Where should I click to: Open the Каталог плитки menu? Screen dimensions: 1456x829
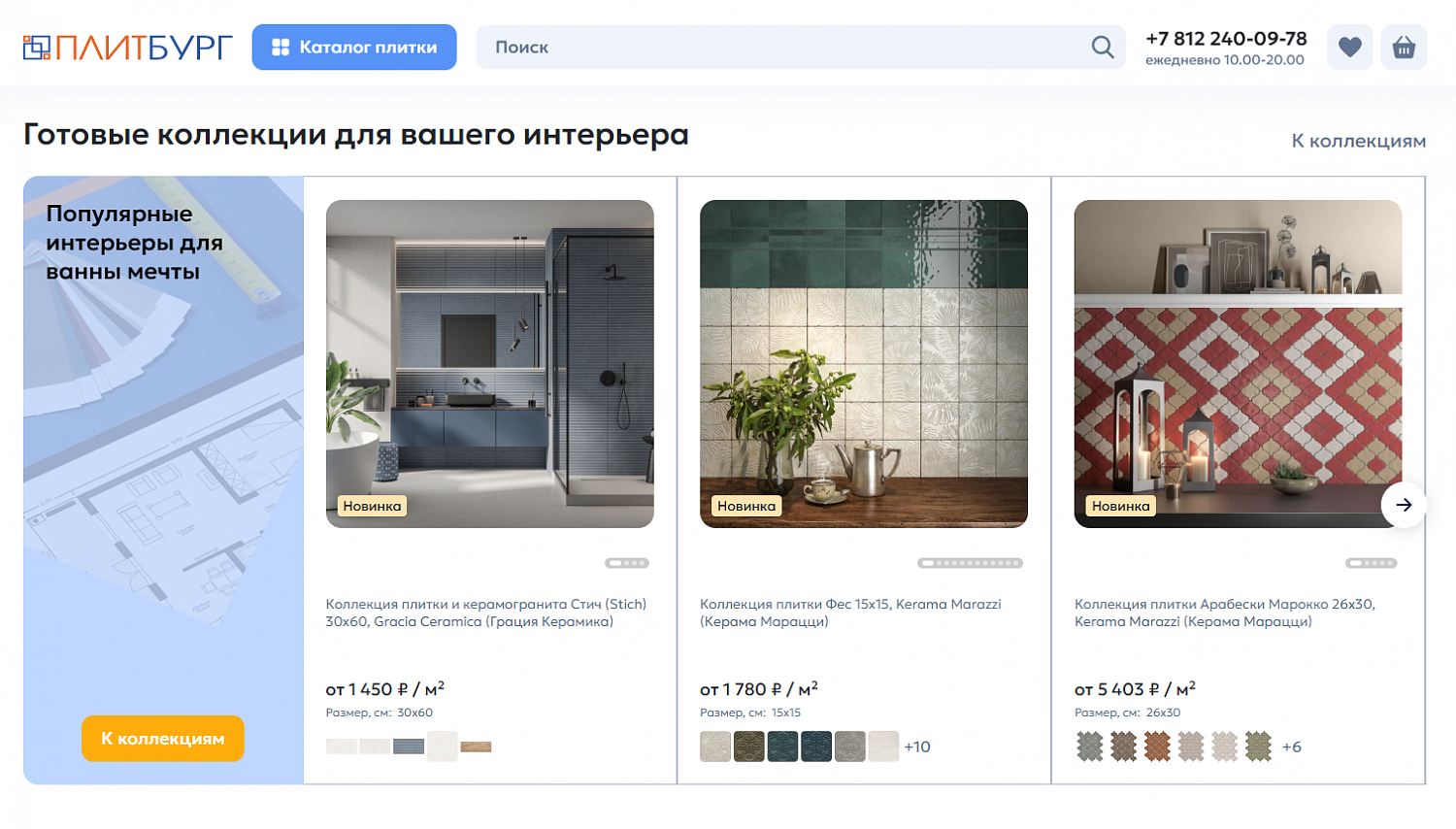(354, 47)
